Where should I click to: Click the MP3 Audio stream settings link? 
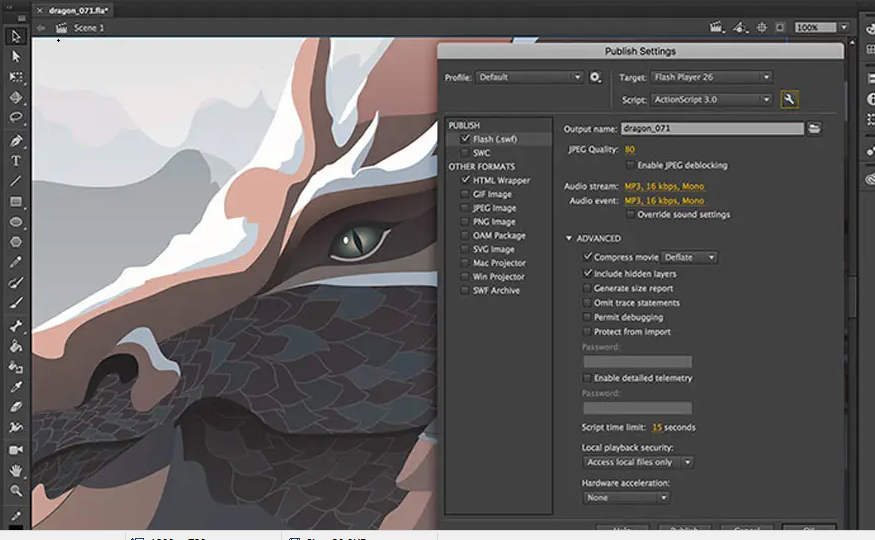(x=666, y=186)
